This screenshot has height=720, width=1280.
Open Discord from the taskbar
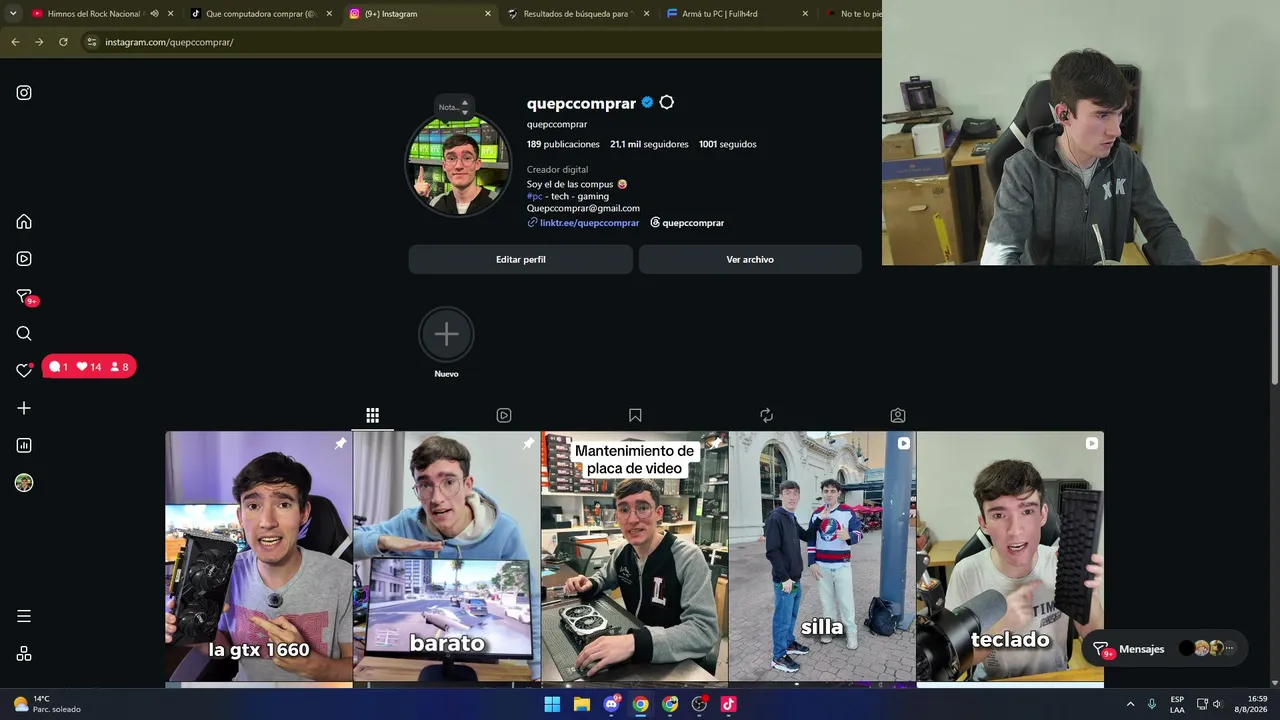(611, 704)
